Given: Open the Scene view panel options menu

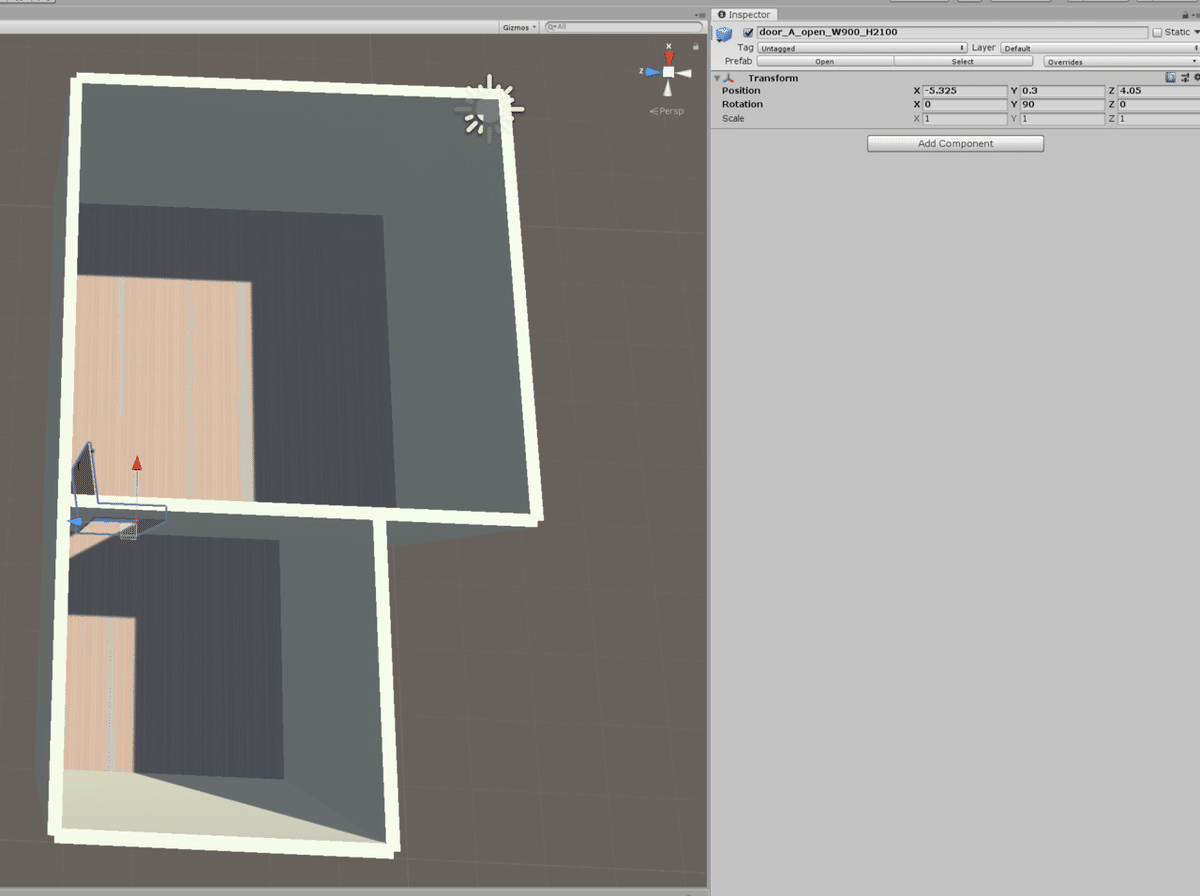Looking at the screenshot, I should point(698,14).
